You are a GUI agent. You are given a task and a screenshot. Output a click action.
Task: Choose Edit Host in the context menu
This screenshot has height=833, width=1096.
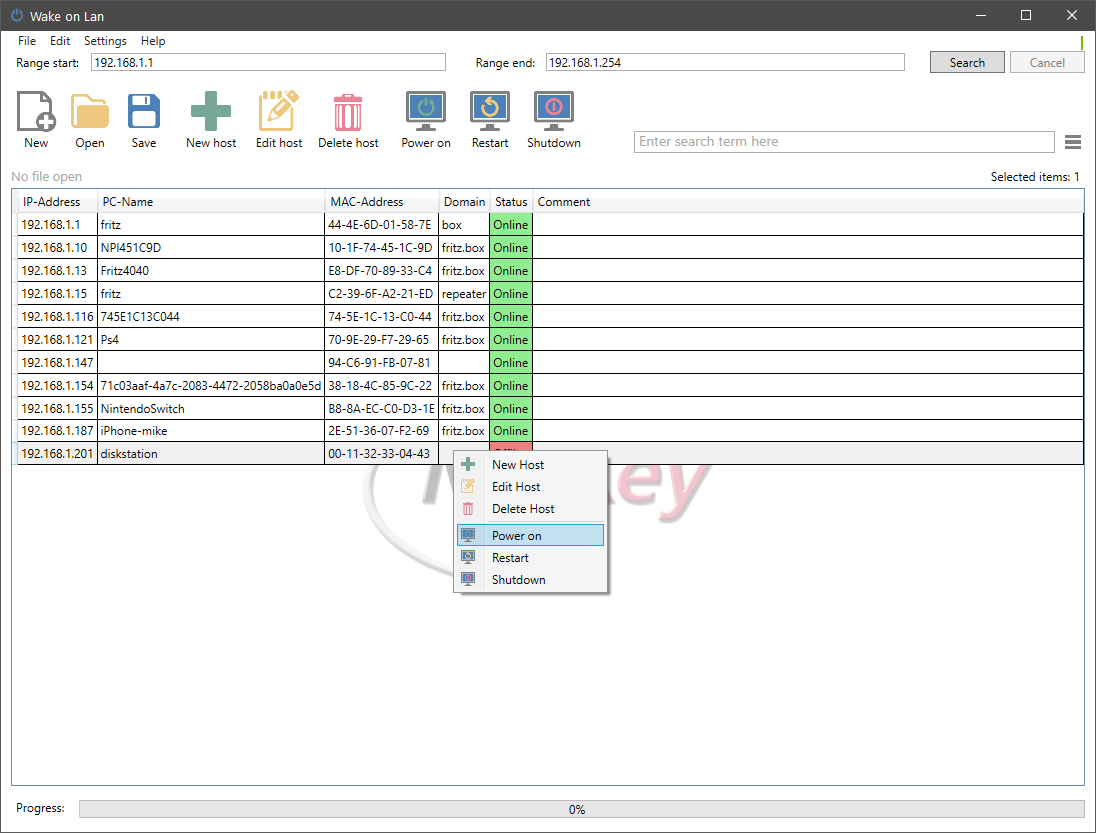[x=530, y=487]
